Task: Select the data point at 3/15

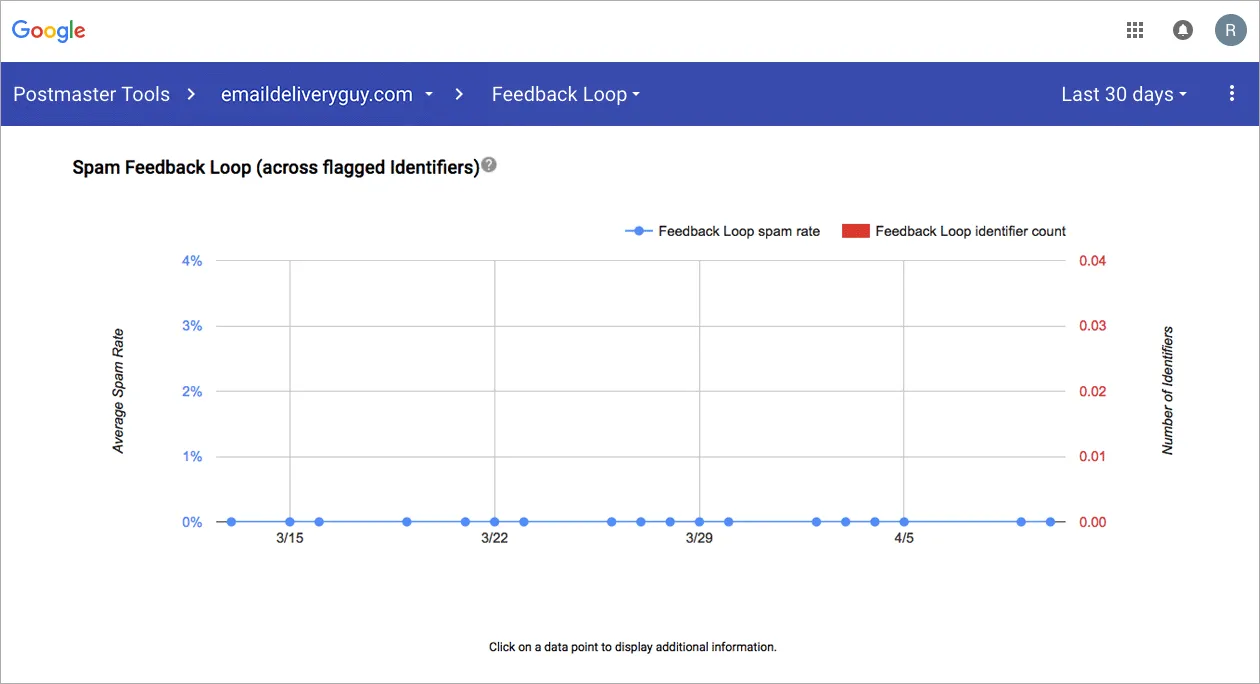Action: (x=290, y=522)
